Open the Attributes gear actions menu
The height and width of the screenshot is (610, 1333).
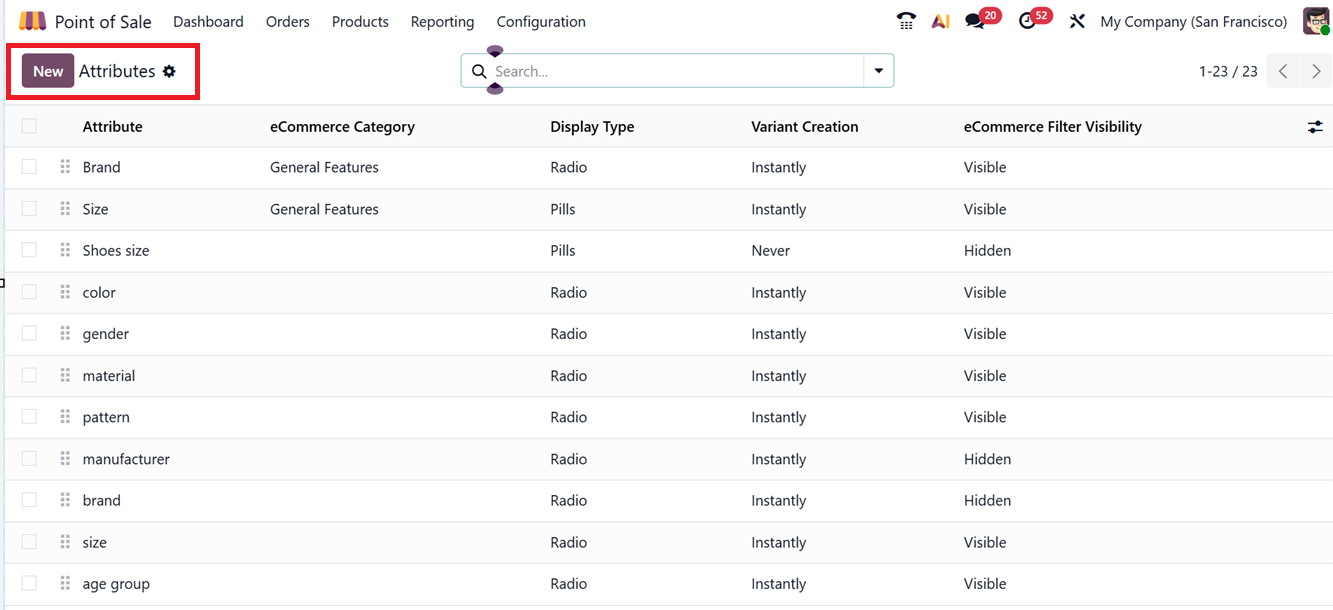coord(169,71)
